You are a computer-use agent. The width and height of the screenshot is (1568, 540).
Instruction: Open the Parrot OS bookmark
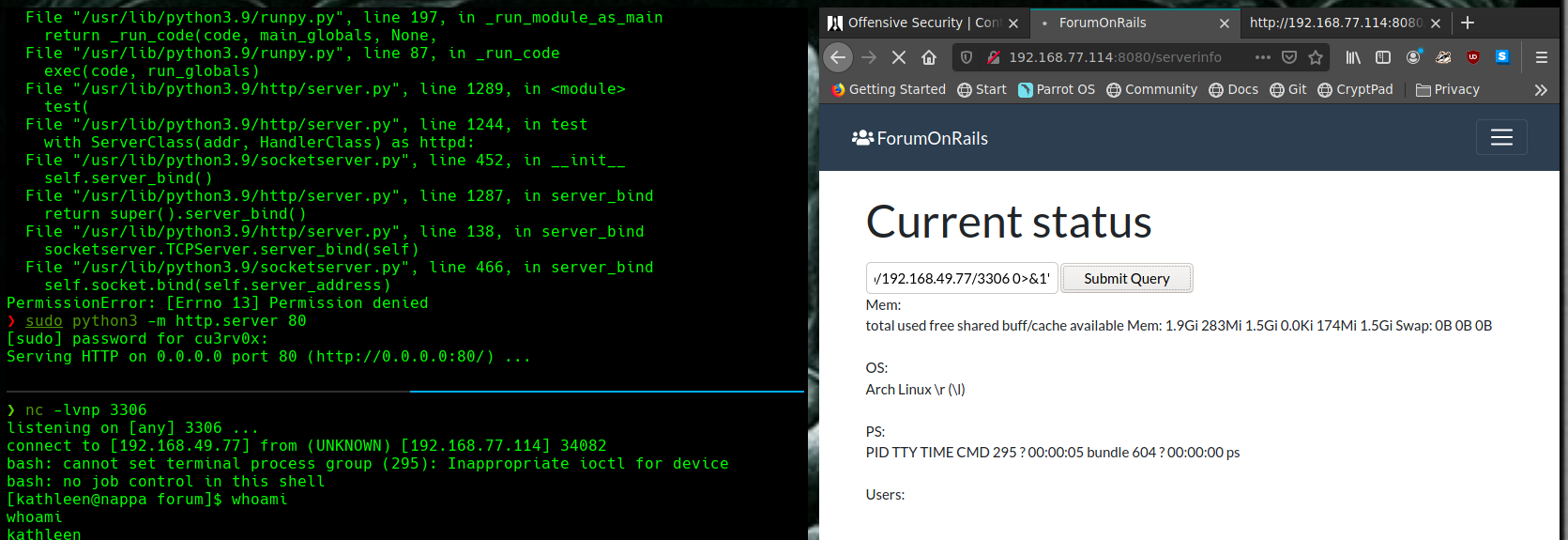tap(1057, 90)
